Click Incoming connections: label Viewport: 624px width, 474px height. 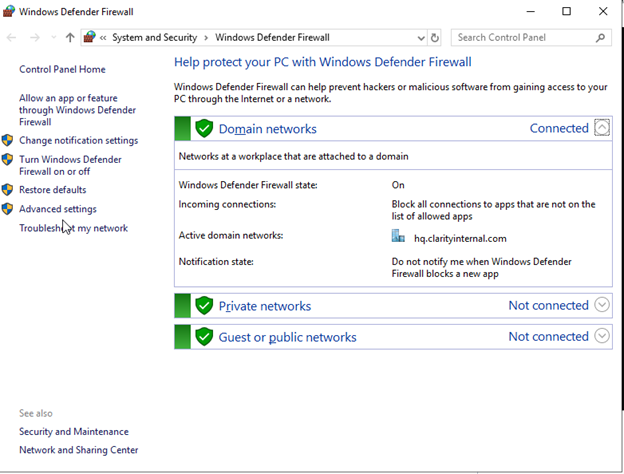[227, 205]
